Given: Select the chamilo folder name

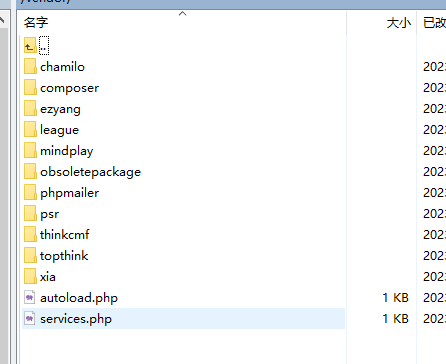Looking at the screenshot, I should click(x=62, y=67).
